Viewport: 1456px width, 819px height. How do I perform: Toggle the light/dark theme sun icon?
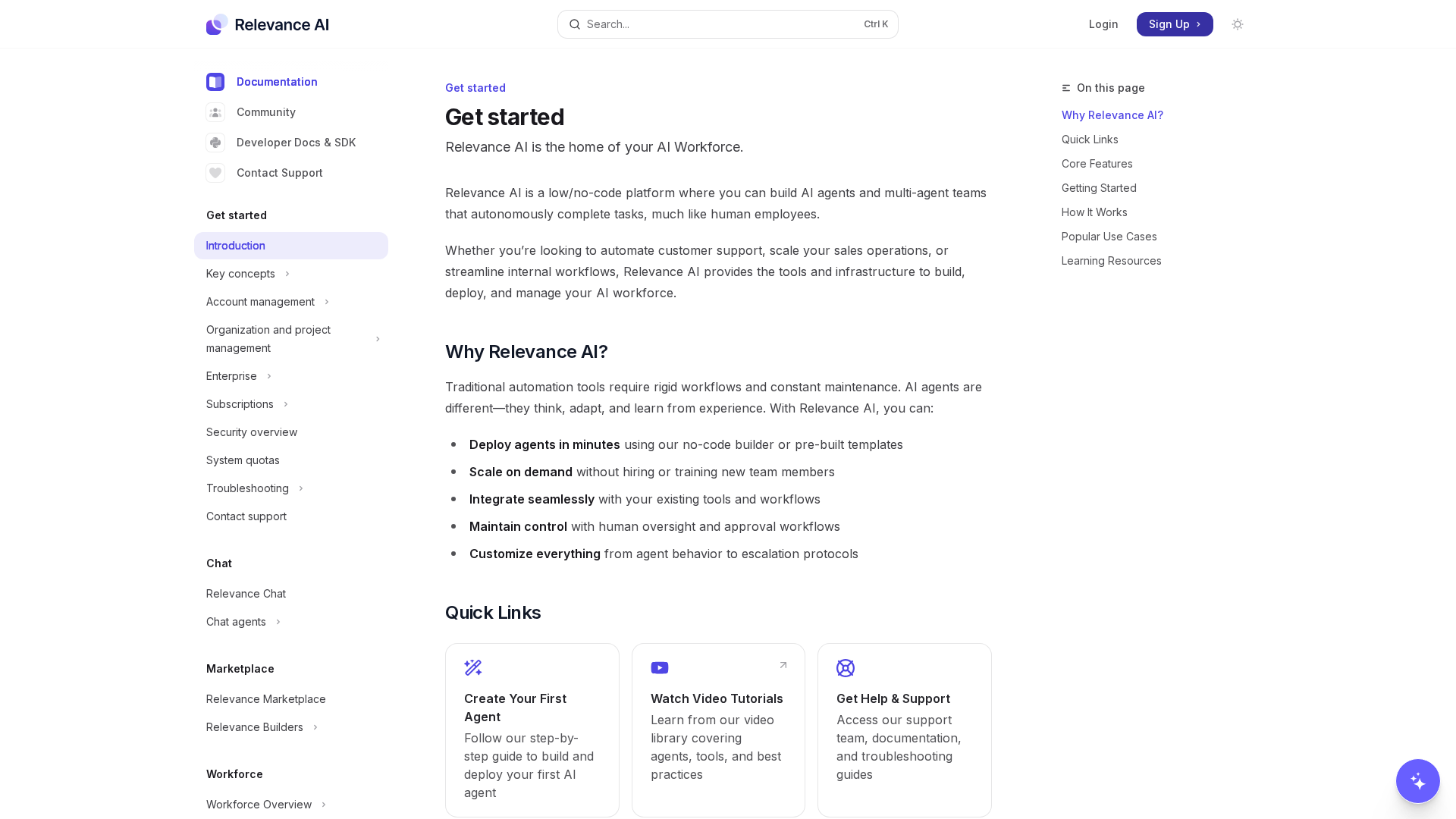tap(1238, 24)
